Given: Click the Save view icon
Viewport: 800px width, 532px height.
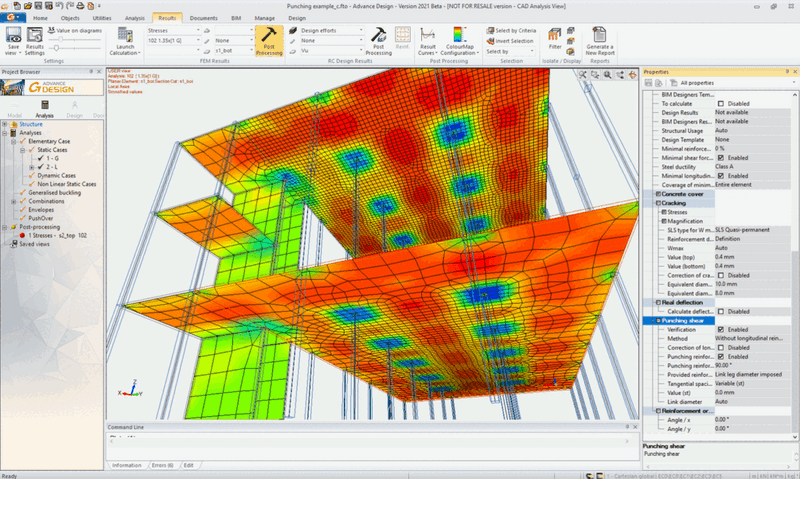Looking at the screenshot, I should (13, 35).
